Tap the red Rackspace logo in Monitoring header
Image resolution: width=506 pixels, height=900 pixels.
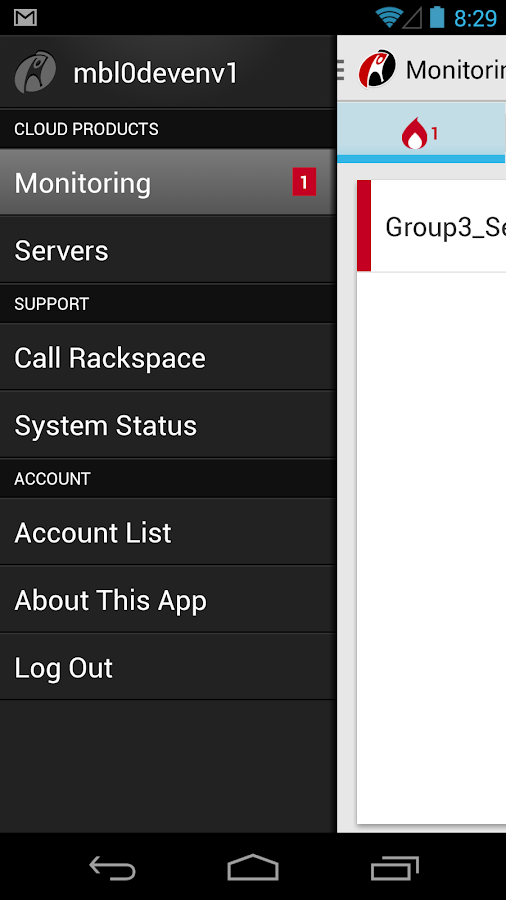tap(377, 69)
